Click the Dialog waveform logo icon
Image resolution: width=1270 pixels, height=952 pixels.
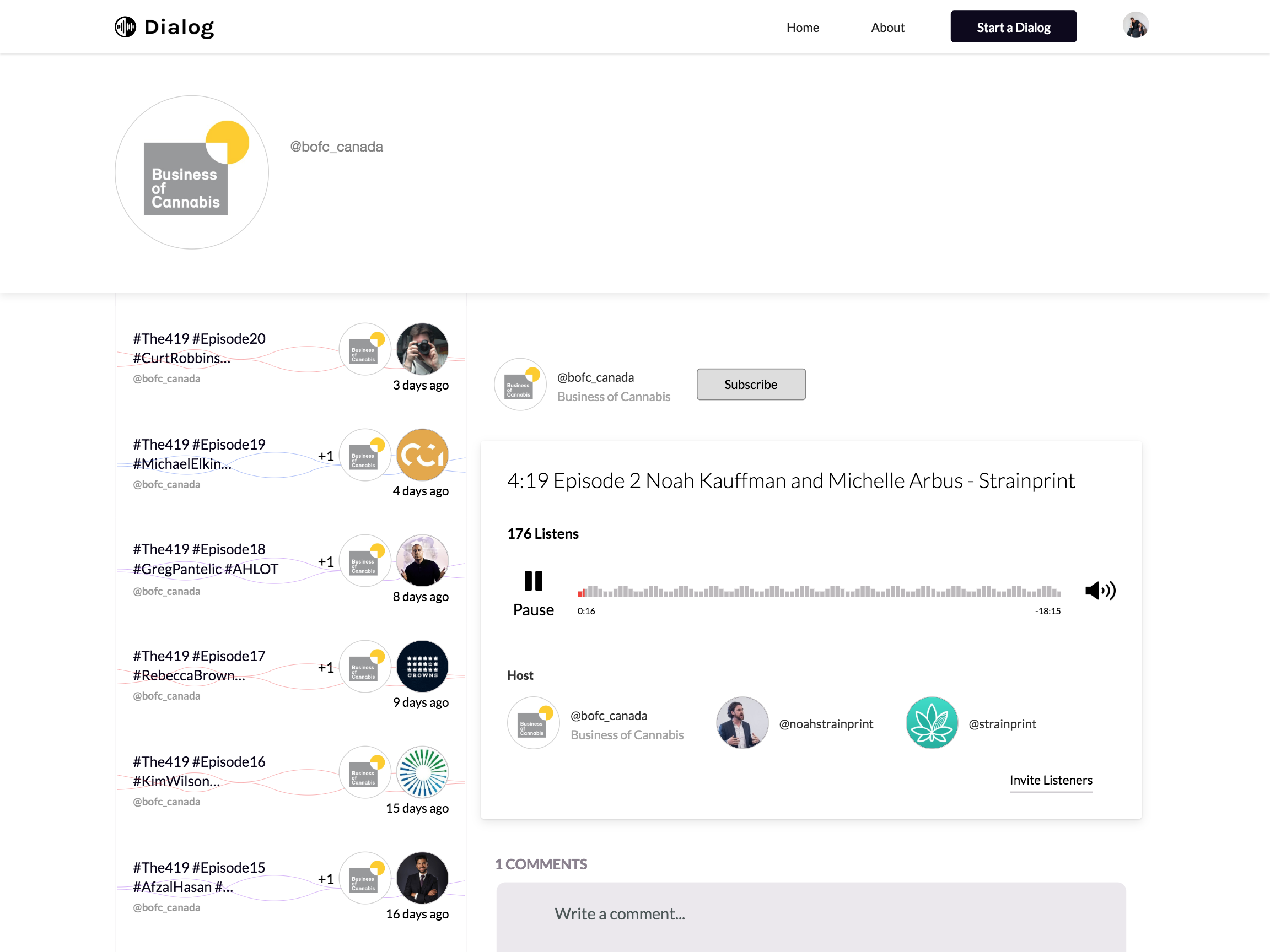click(125, 27)
